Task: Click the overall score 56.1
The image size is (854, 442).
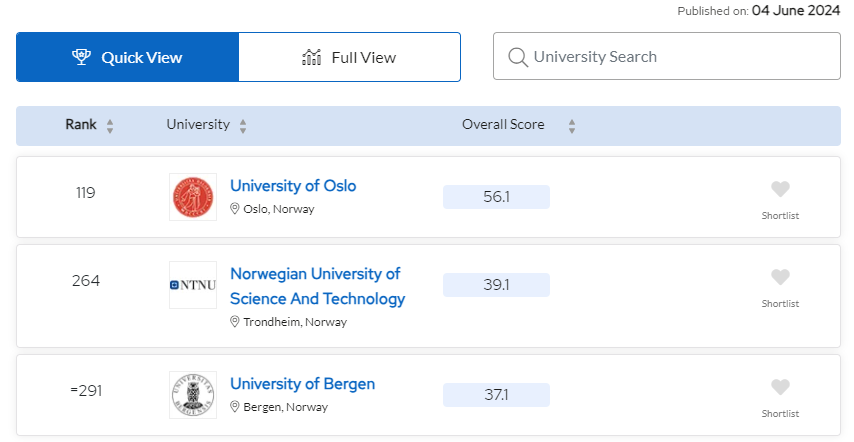Action: pos(496,197)
